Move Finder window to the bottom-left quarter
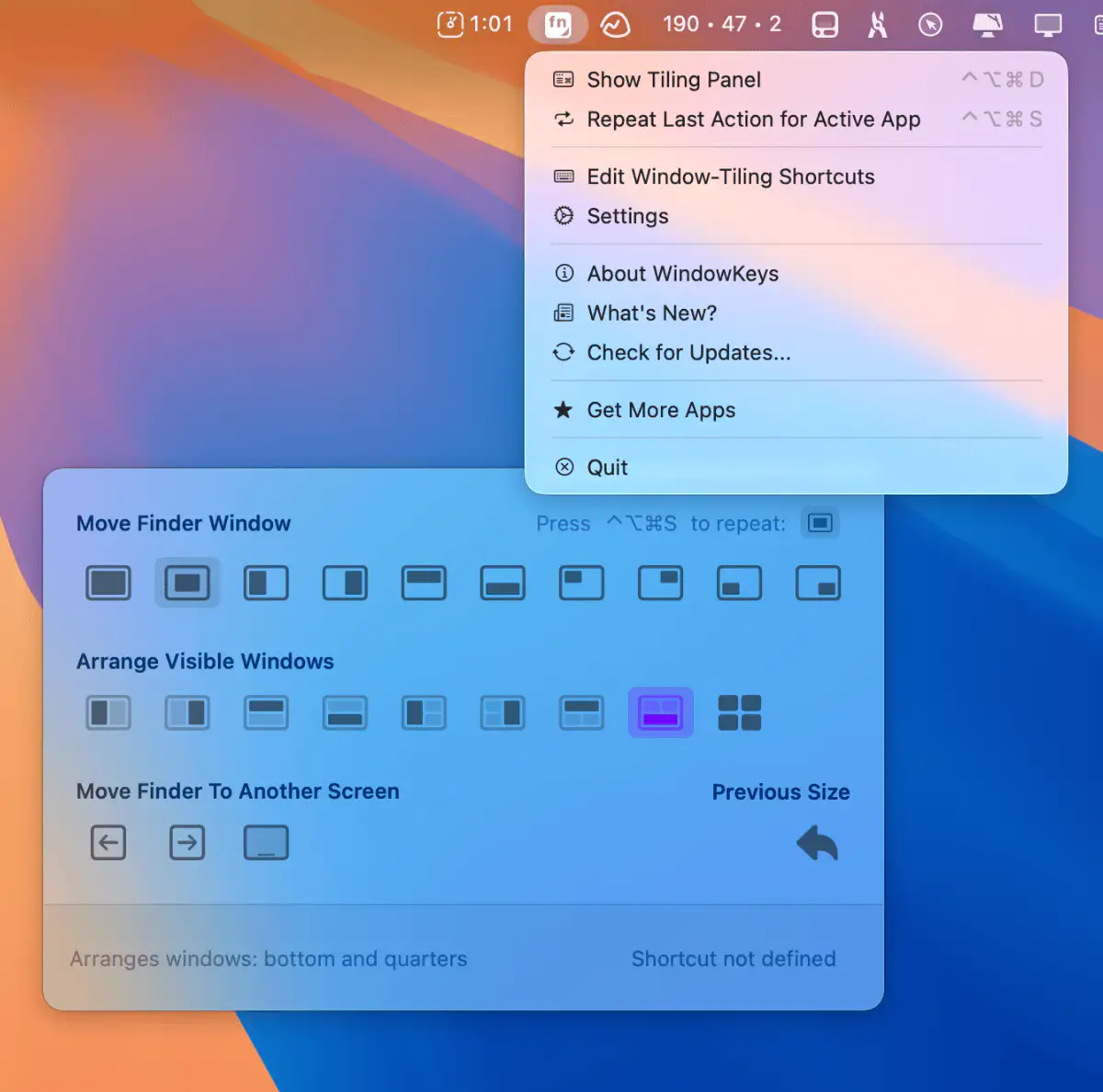The image size is (1103, 1092). pos(740,583)
